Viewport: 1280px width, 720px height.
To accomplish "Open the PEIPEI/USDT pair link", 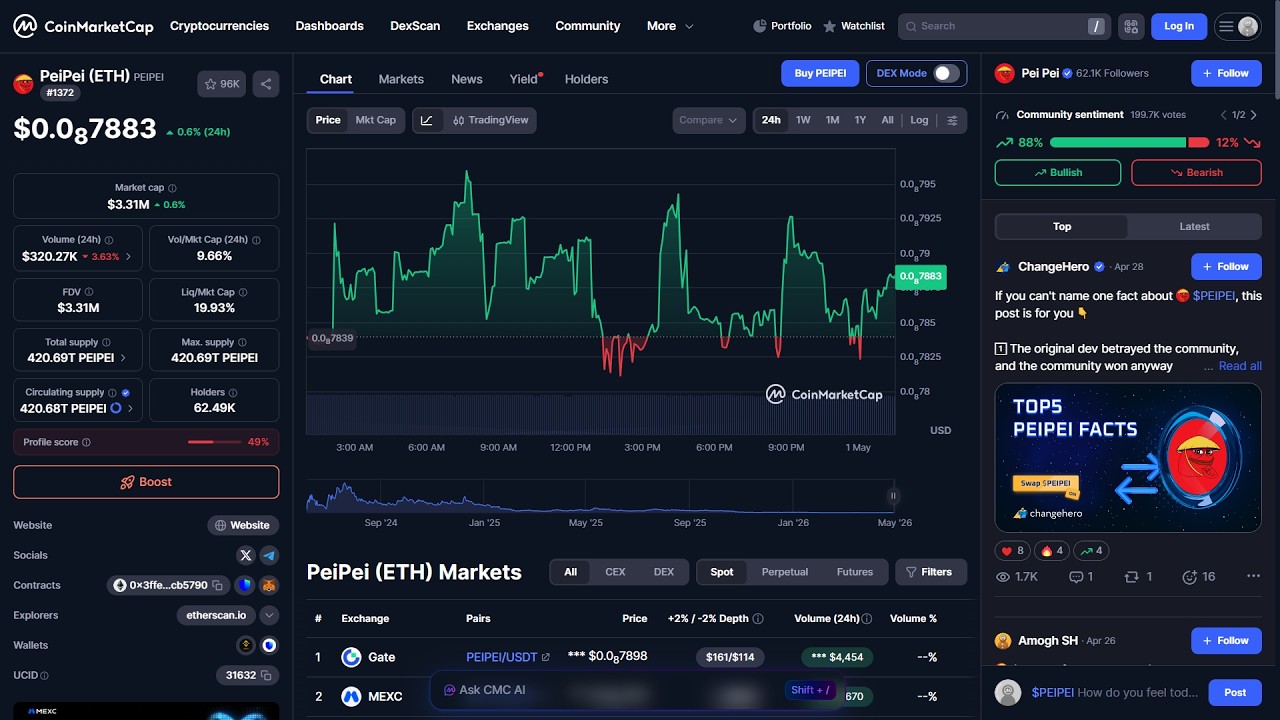I will (x=508, y=657).
